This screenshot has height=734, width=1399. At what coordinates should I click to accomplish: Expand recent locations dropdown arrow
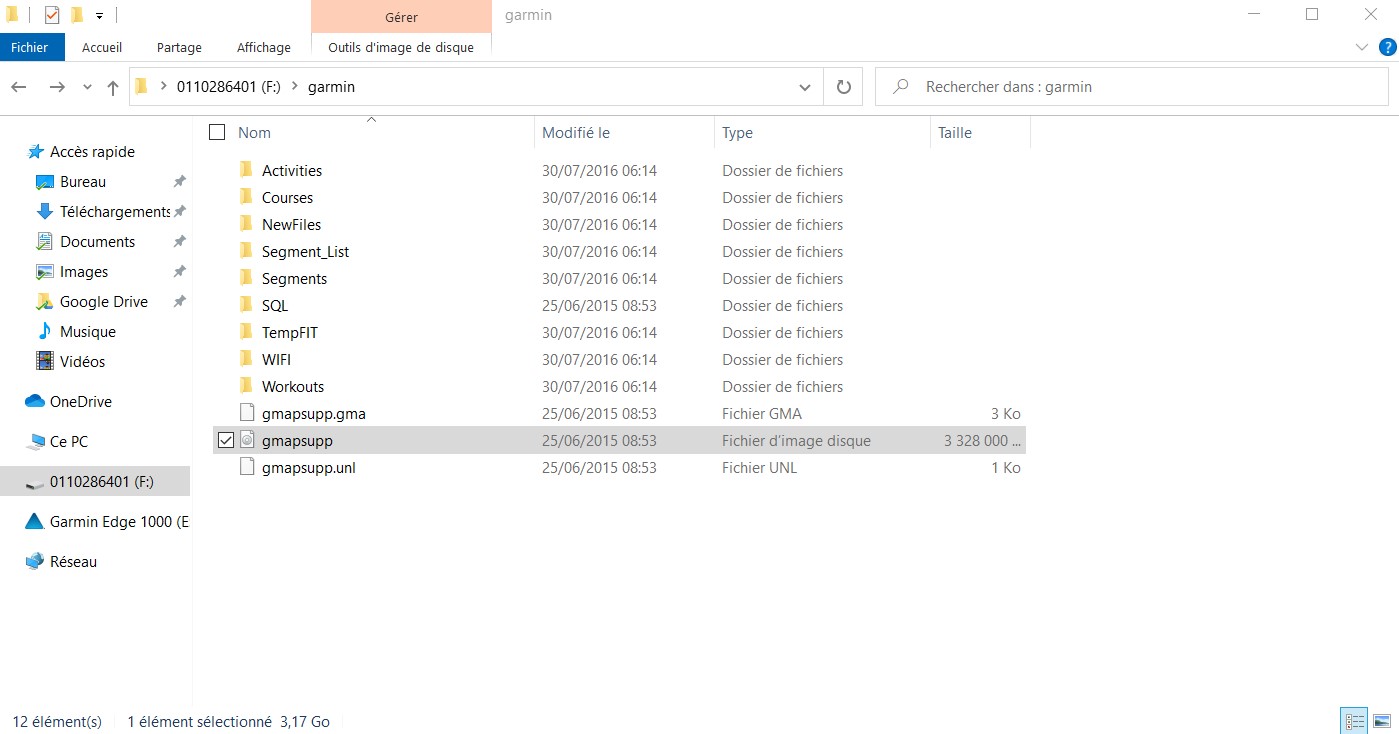[x=88, y=88]
